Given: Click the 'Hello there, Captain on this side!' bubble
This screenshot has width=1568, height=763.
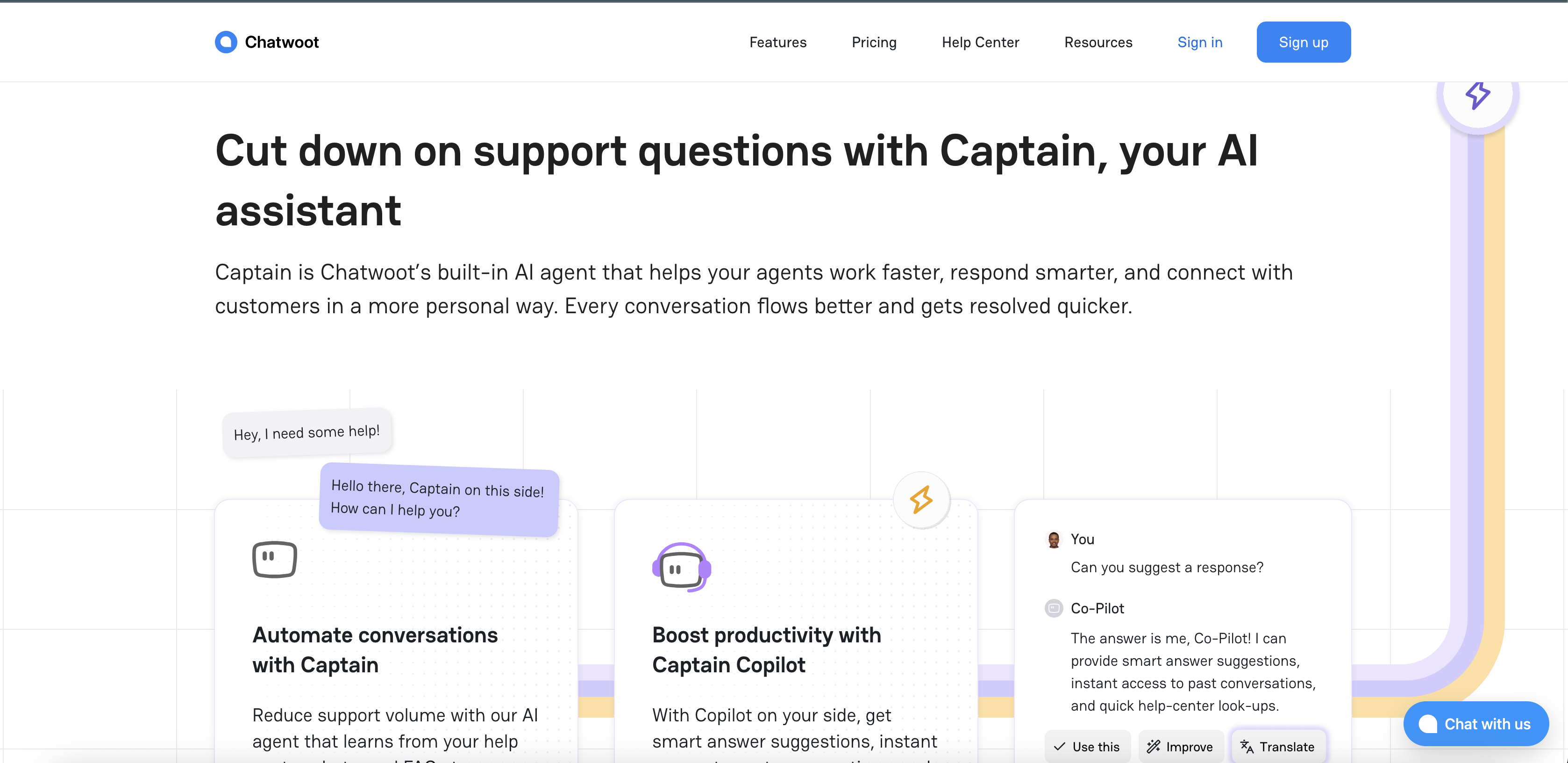Looking at the screenshot, I should pyautogui.click(x=438, y=499).
